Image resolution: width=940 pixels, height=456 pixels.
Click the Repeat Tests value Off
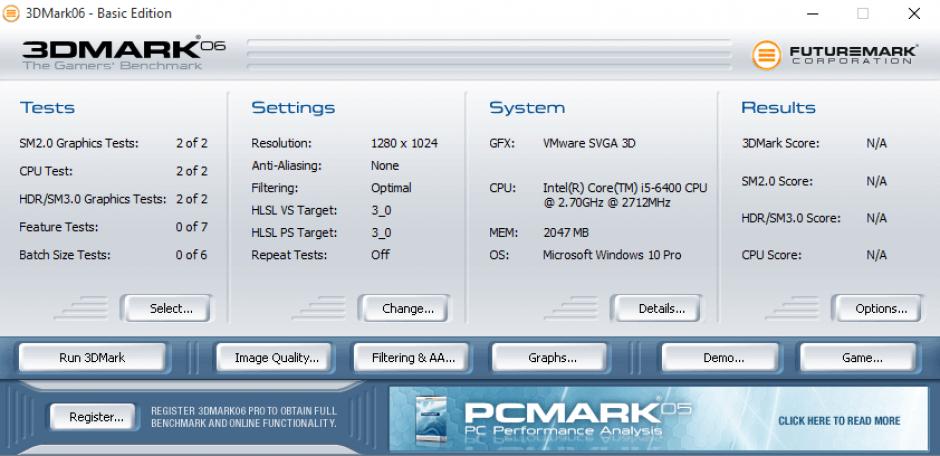380,255
